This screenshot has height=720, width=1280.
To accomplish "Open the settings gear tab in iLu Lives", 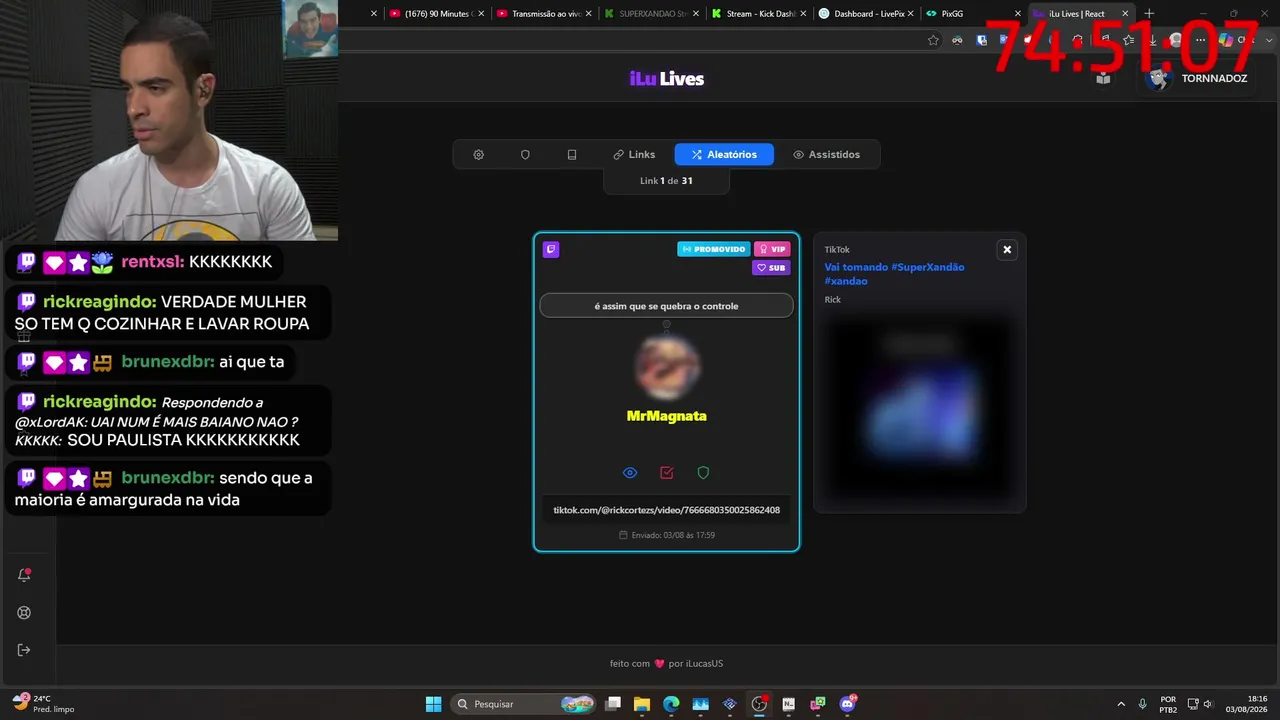I will click(x=478, y=155).
